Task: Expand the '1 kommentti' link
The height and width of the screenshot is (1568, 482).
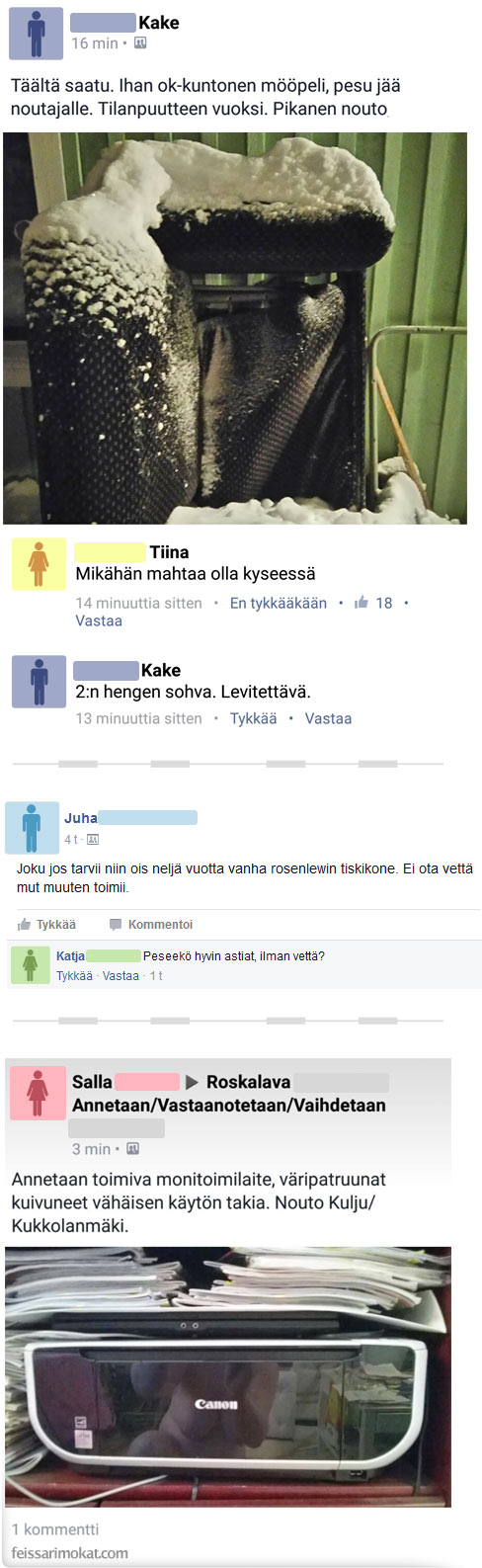Action: click(x=55, y=1529)
